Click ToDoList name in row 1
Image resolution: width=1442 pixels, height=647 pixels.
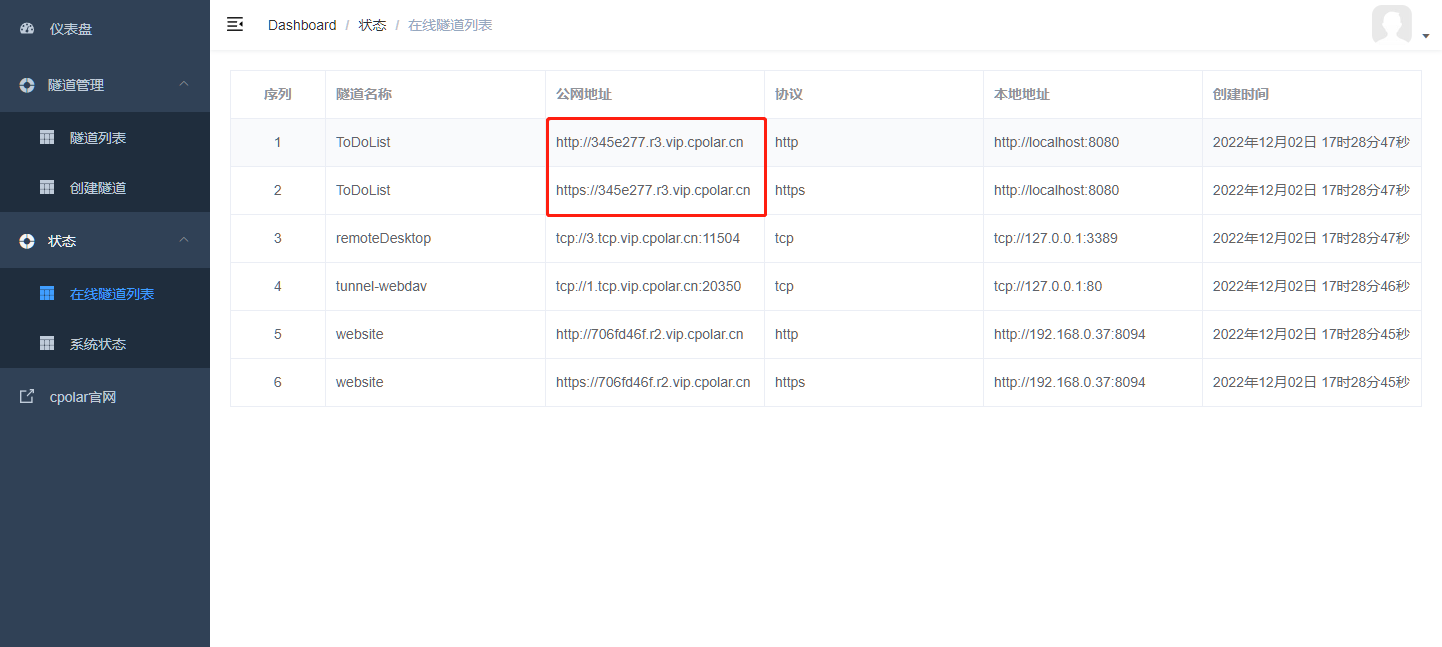(363, 142)
